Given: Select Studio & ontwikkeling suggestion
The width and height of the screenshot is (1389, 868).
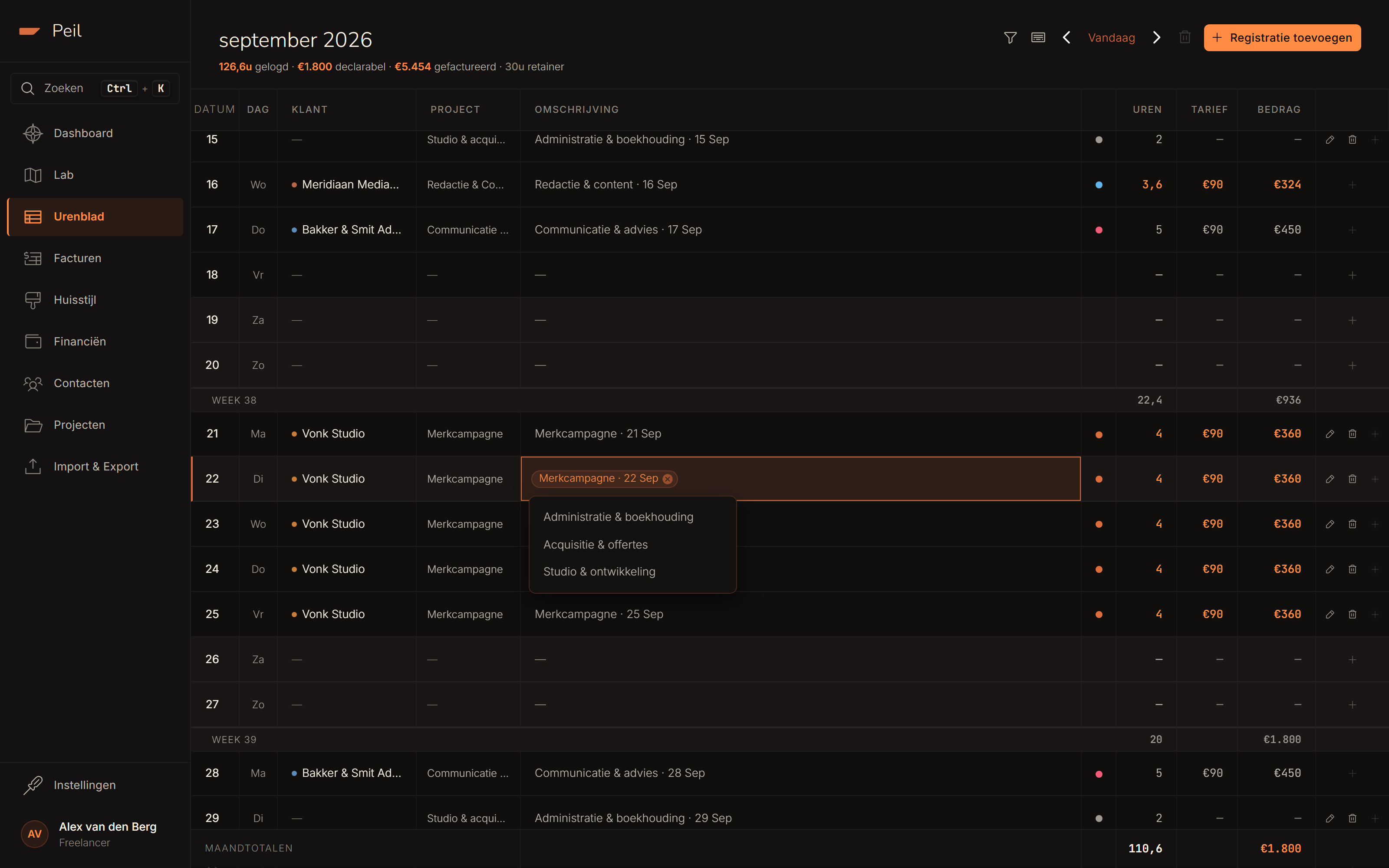Looking at the screenshot, I should (632, 572).
